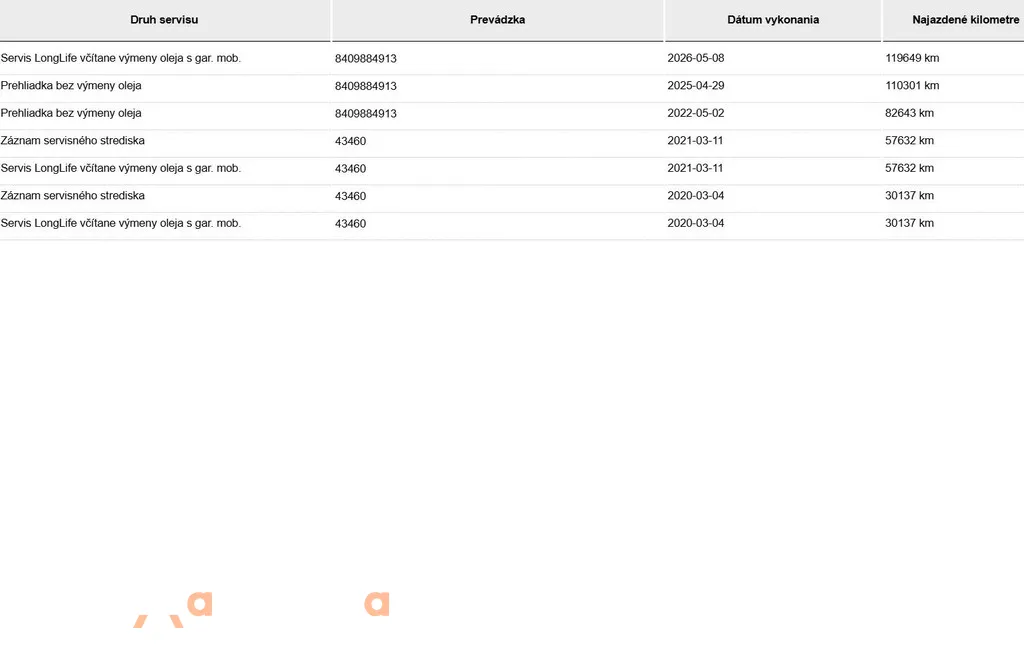Click the Prevádzka column header

coord(498,20)
